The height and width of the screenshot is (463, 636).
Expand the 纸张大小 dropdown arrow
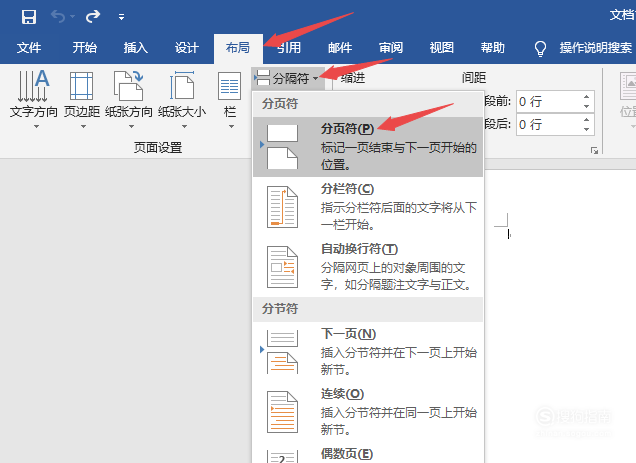coord(185,127)
